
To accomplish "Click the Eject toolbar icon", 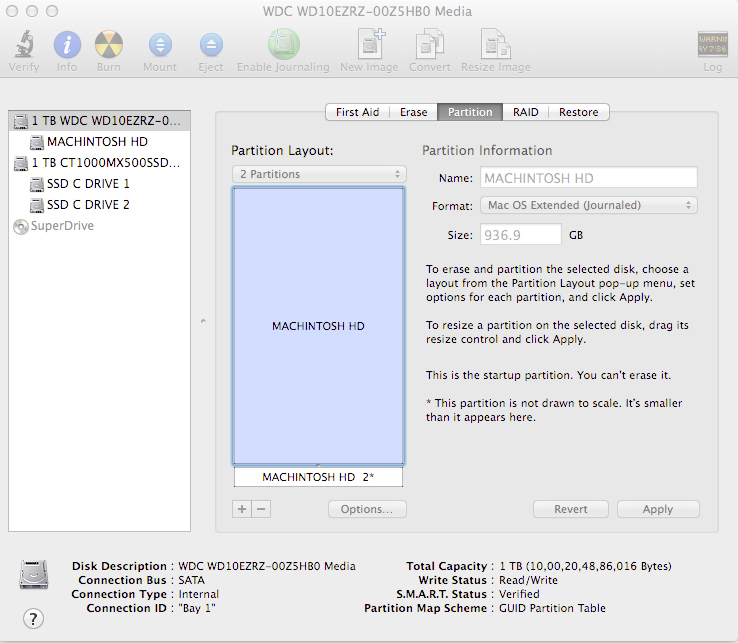I will (x=211, y=45).
